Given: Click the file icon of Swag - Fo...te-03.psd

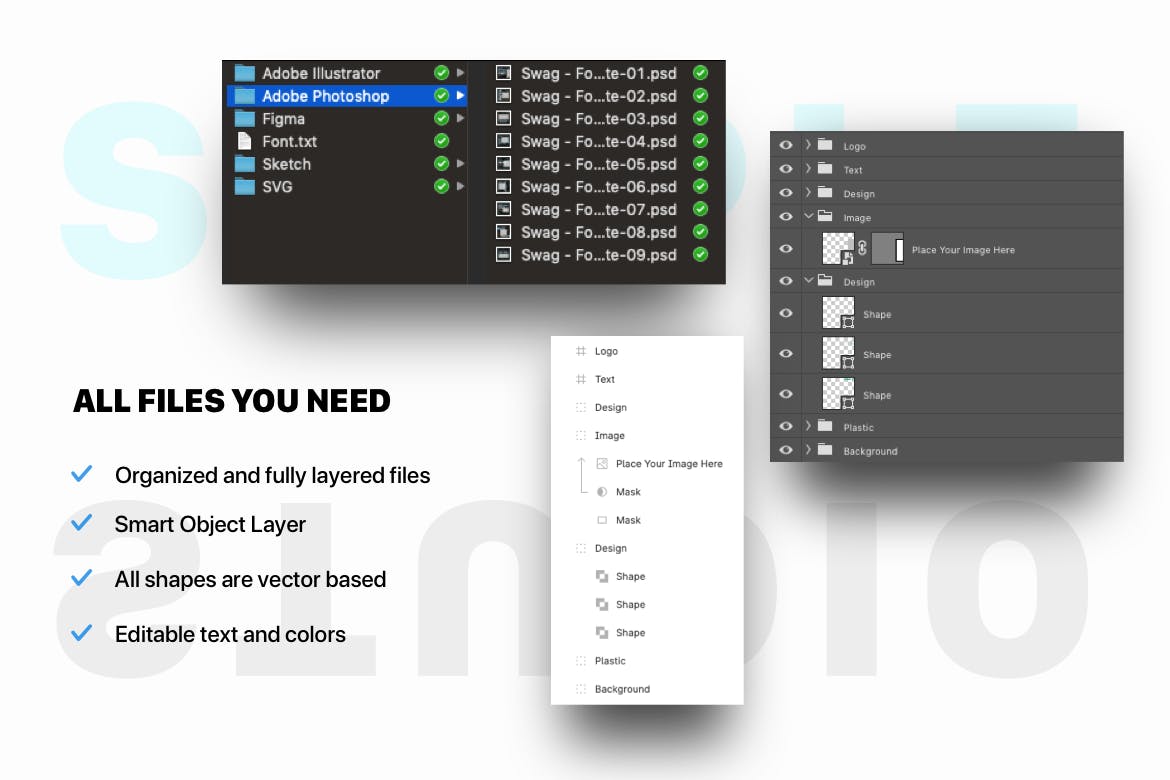Looking at the screenshot, I should 504,119.
